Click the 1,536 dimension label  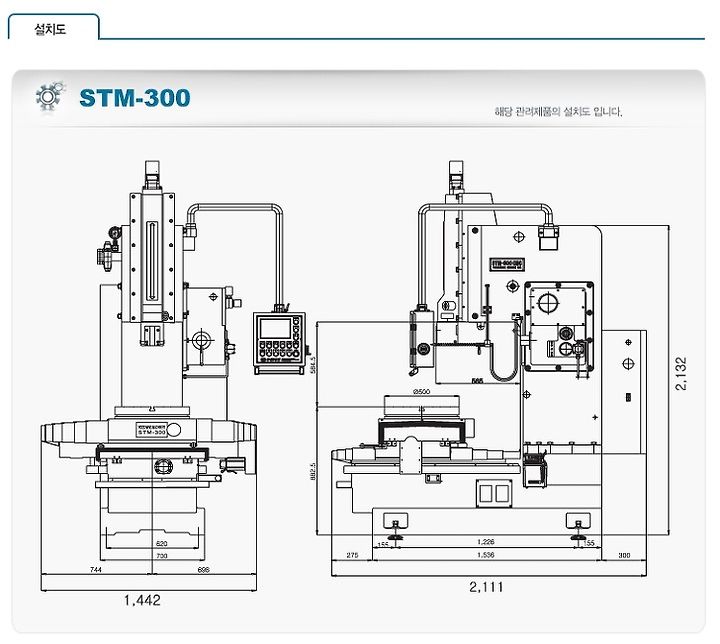[485, 555]
